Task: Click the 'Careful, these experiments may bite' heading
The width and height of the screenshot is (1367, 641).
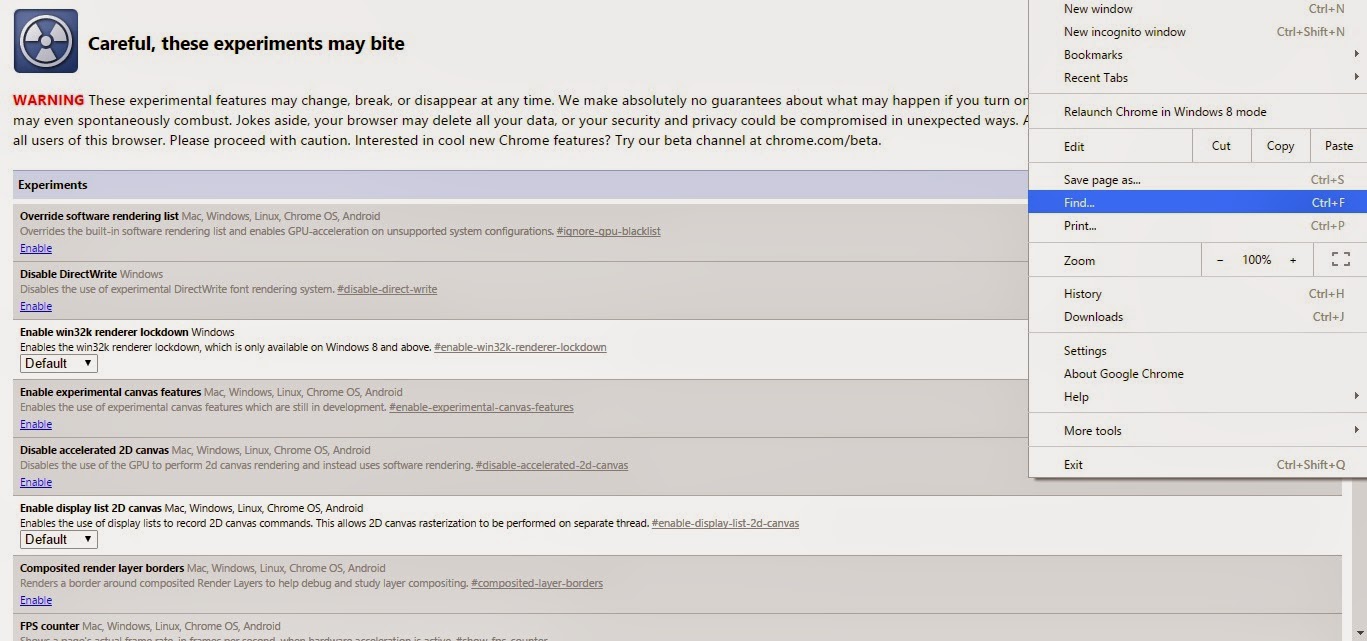Action: pyautogui.click(x=246, y=44)
